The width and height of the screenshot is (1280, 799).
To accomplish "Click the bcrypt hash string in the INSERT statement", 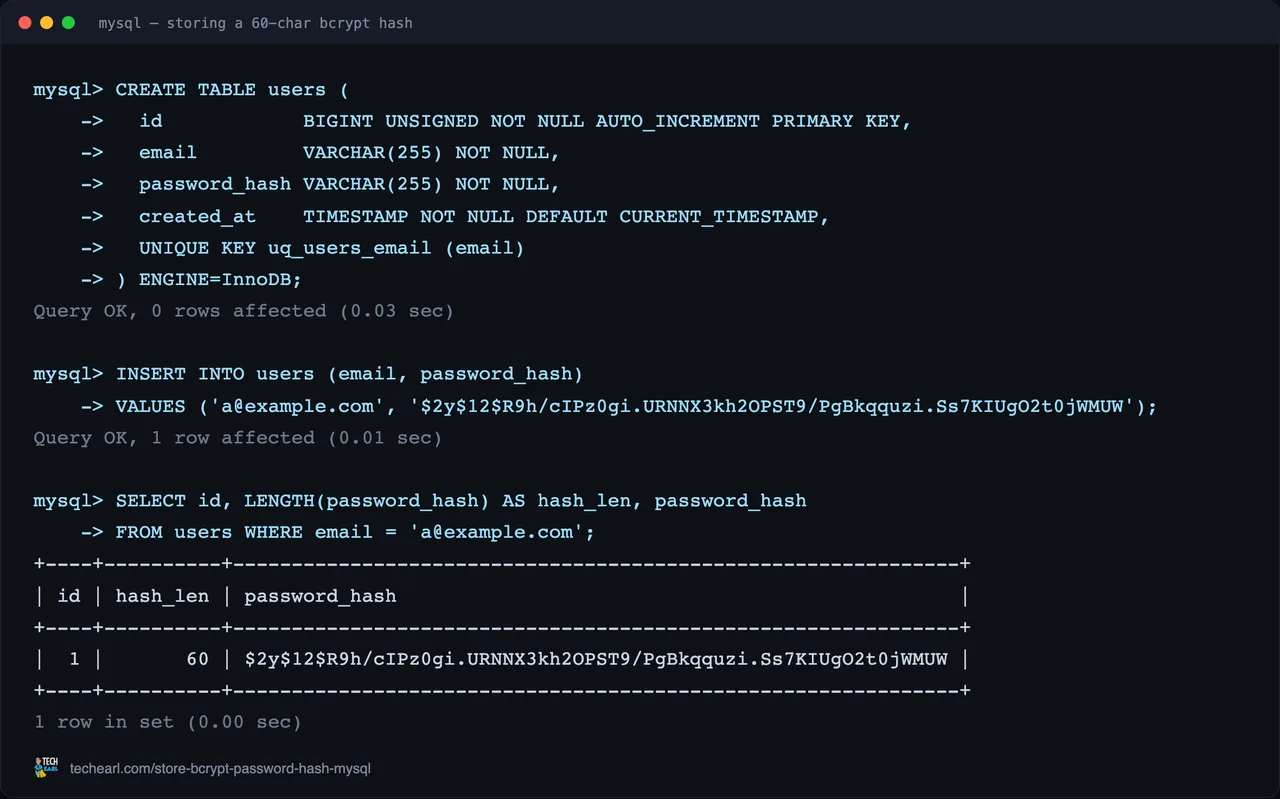I will point(772,406).
